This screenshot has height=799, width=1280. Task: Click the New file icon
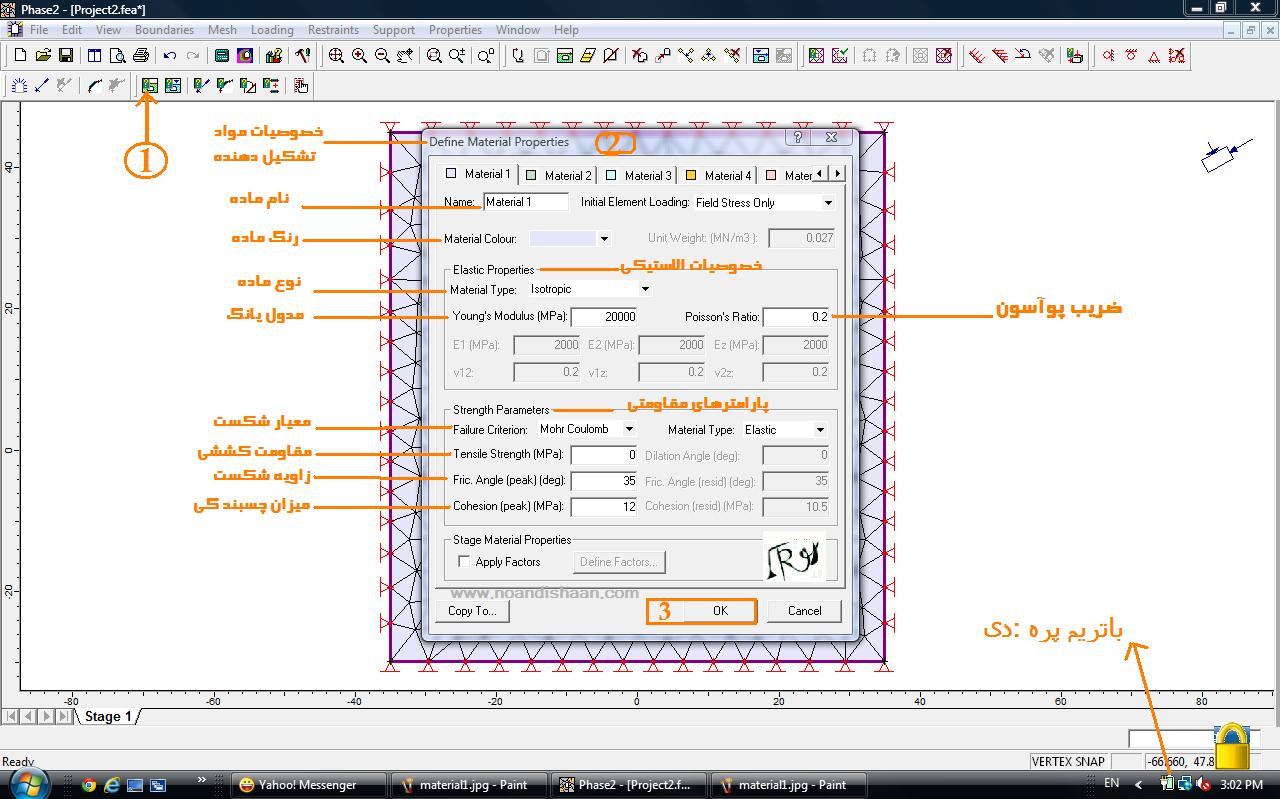coord(20,56)
